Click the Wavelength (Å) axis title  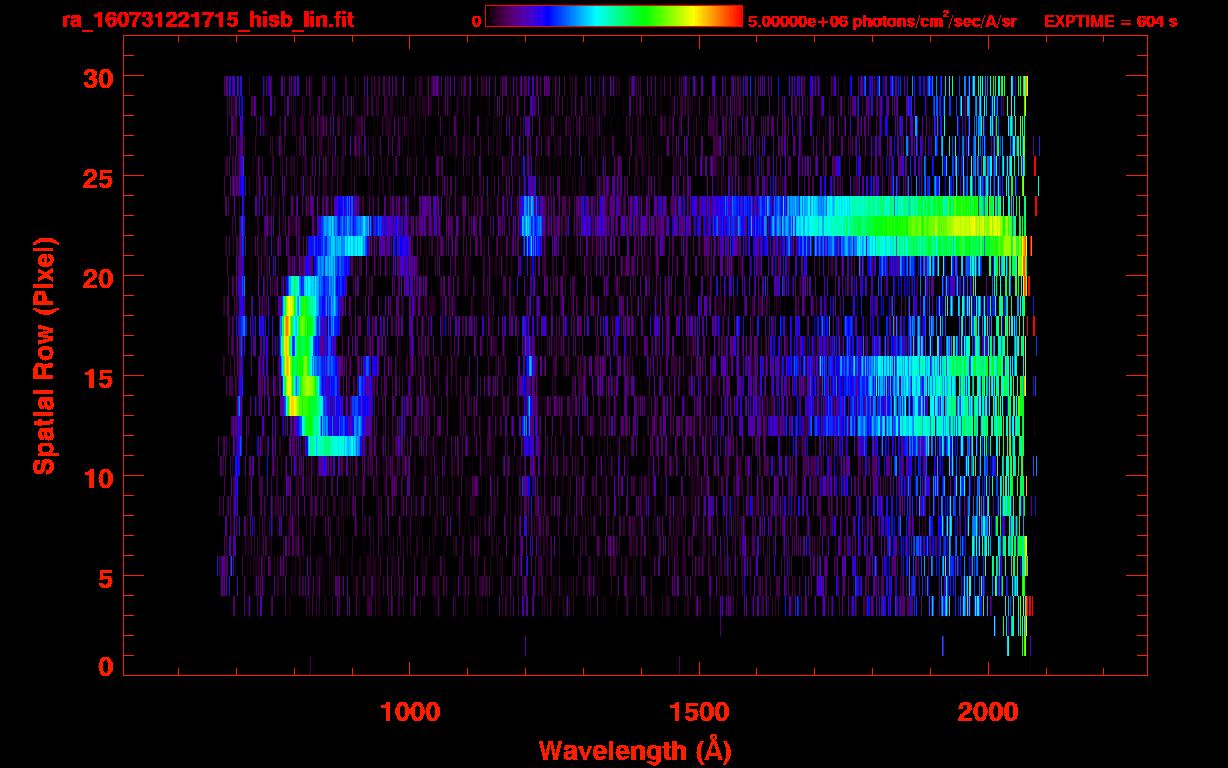636,750
